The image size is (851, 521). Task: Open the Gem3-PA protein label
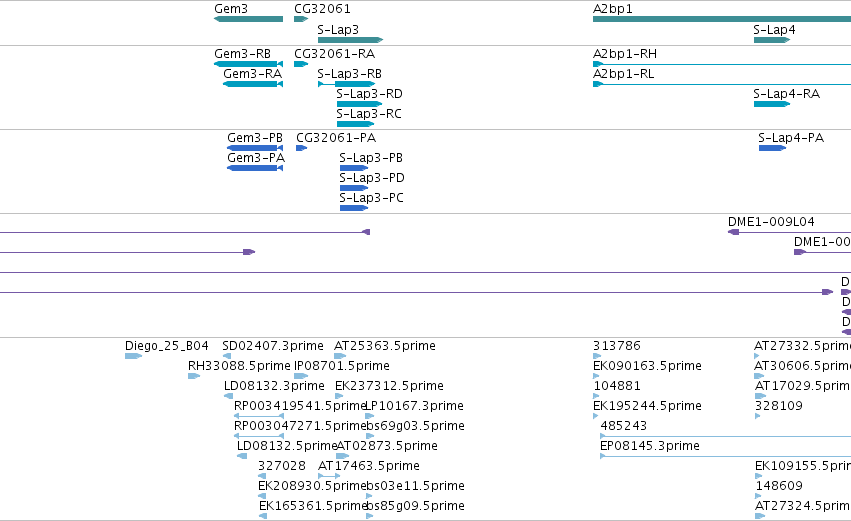(x=256, y=158)
